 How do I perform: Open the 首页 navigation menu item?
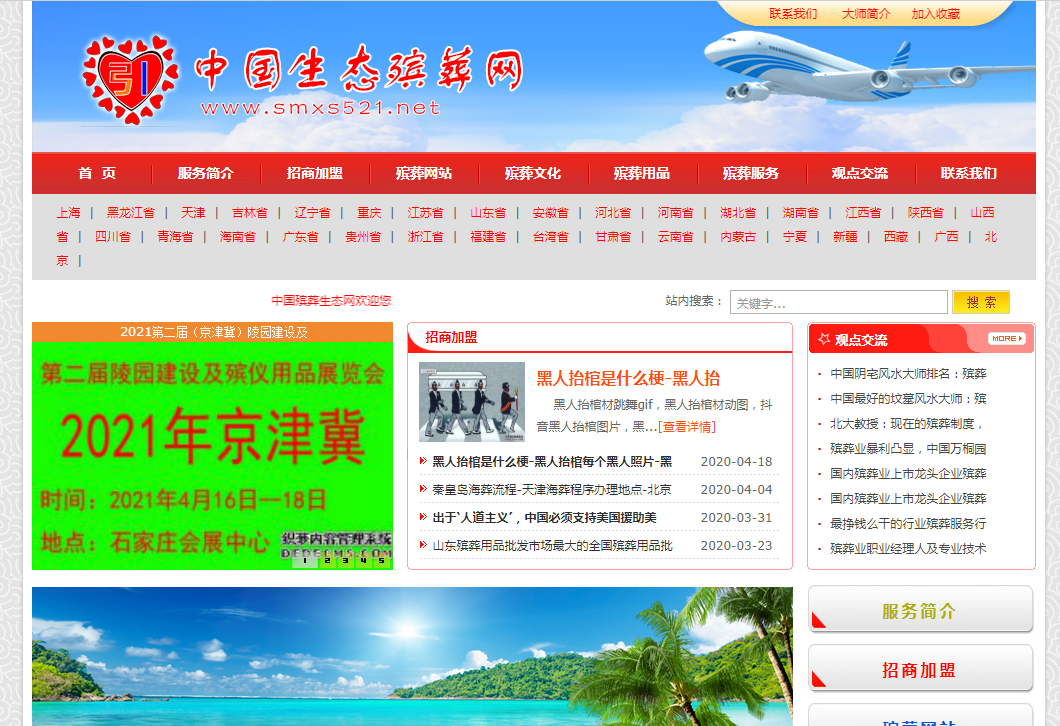point(97,173)
